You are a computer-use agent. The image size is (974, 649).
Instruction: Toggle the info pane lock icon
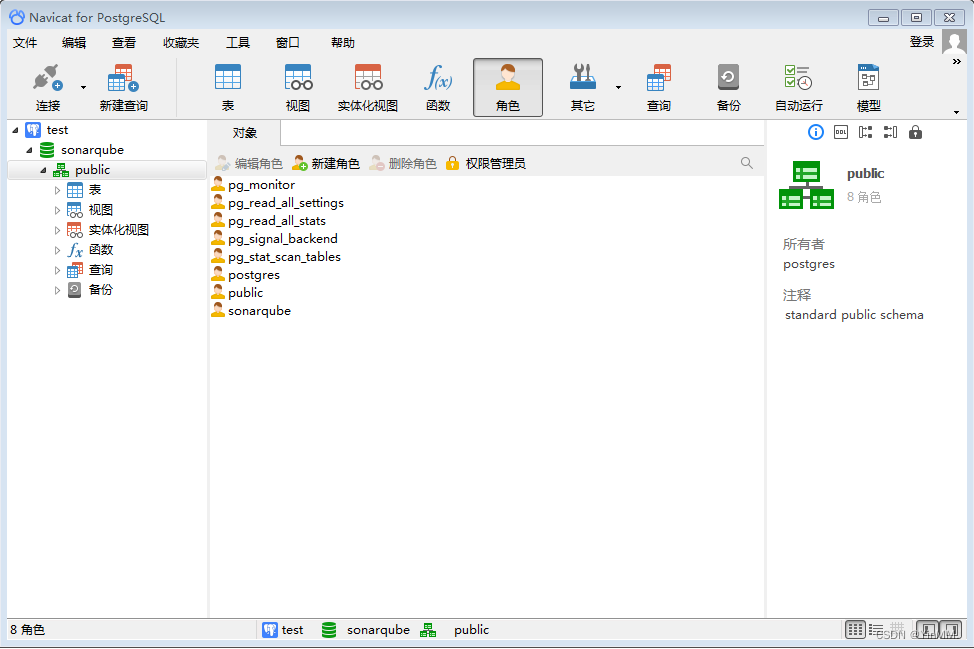[915, 132]
